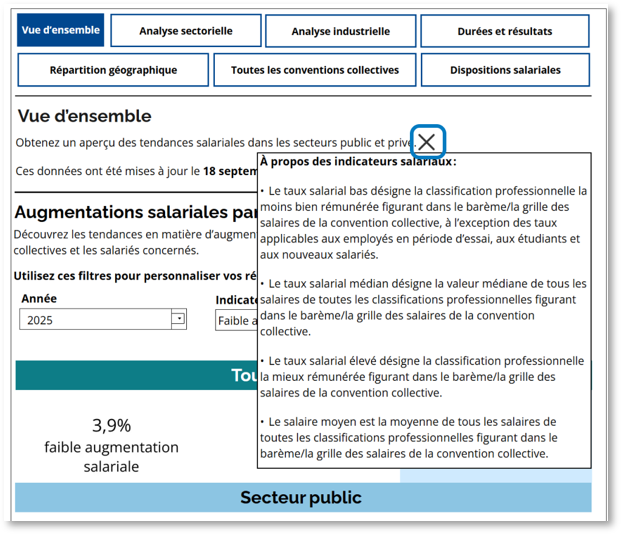Click the 'Augmentations salariales' heading

(x=136, y=212)
